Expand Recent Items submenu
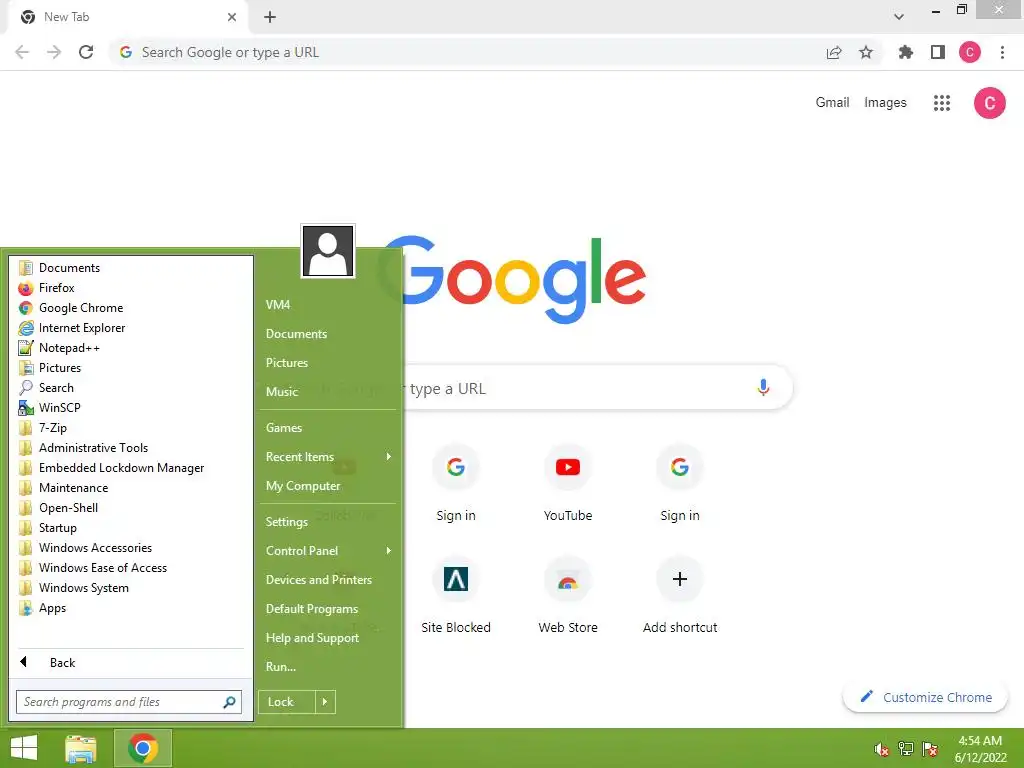The width and height of the screenshot is (1024, 768). (328, 456)
